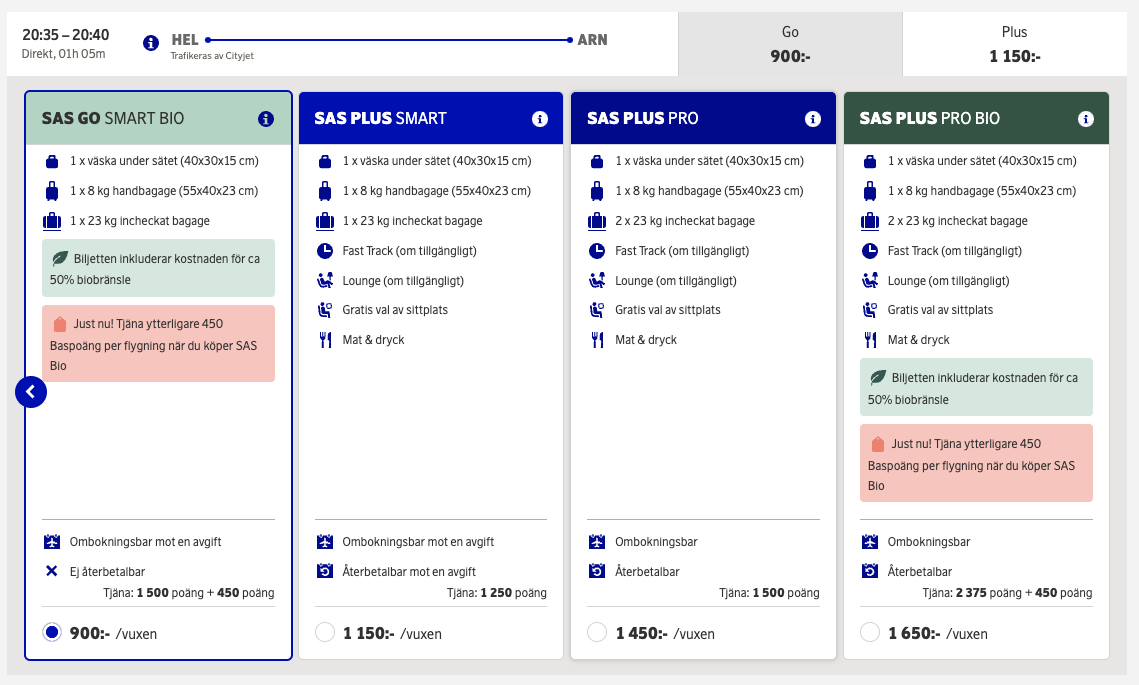
Task: Click pink bonus points notice in SAS Plus Pro Bio
Action: click(x=976, y=464)
